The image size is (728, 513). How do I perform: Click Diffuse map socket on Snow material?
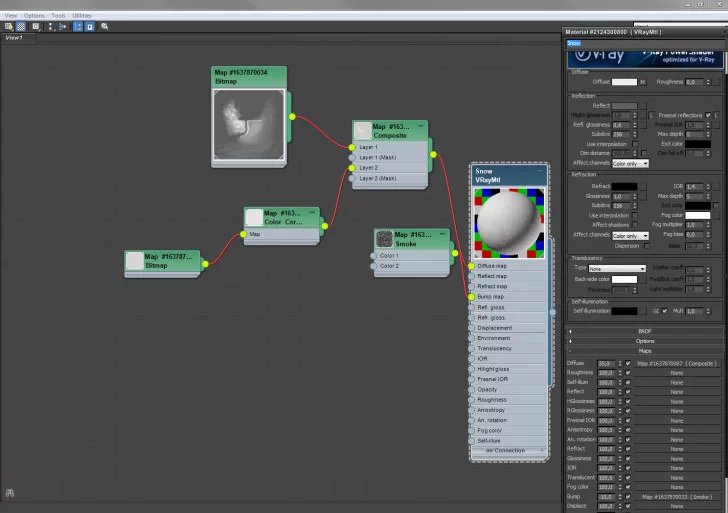click(x=471, y=266)
